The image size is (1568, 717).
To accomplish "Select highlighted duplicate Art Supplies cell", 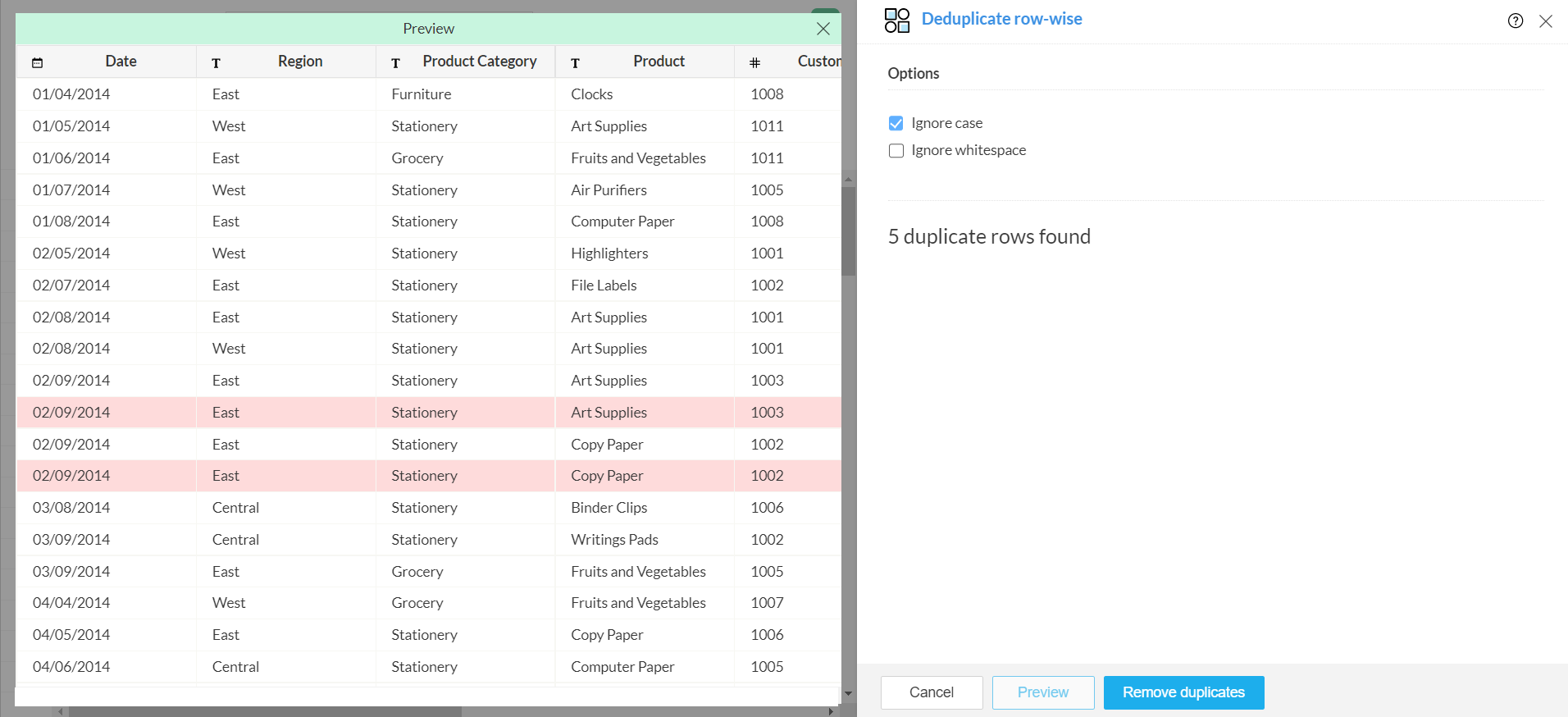I will click(x=609, y=413).
